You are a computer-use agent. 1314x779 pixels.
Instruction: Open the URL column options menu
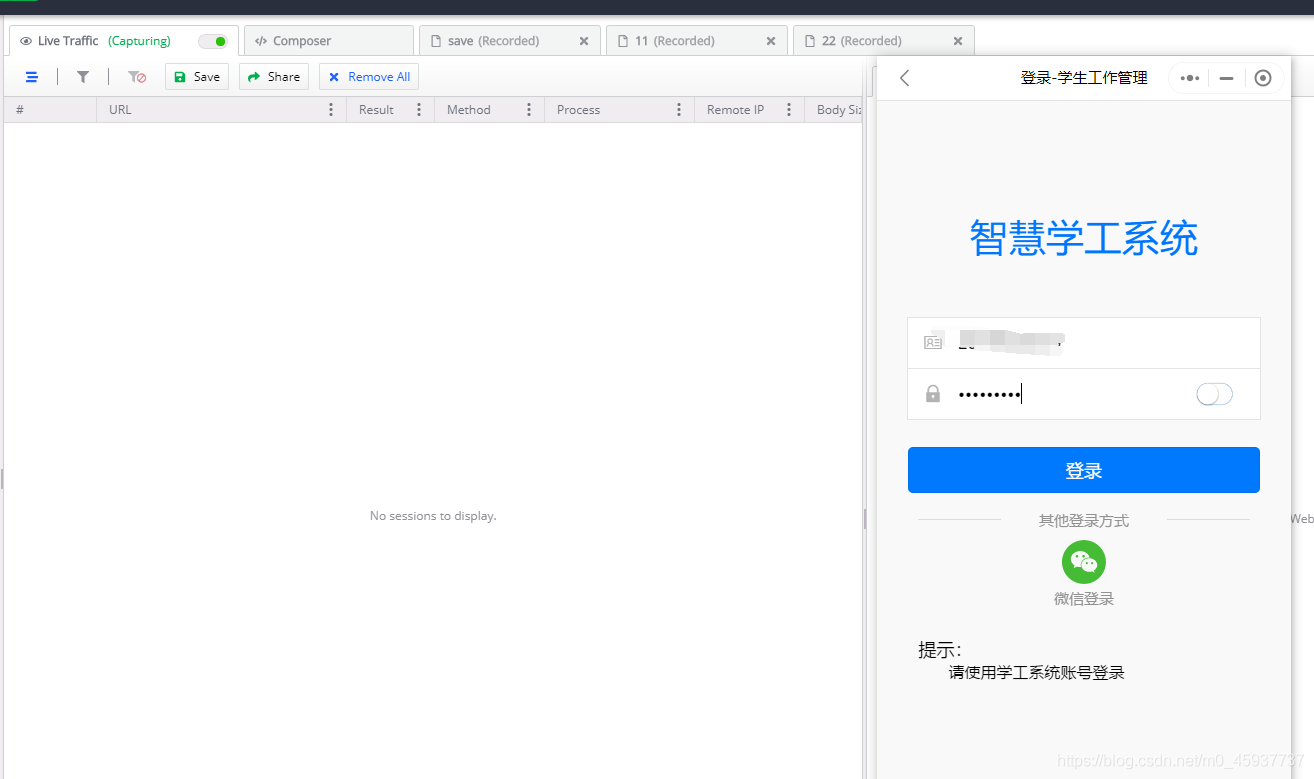331,109
